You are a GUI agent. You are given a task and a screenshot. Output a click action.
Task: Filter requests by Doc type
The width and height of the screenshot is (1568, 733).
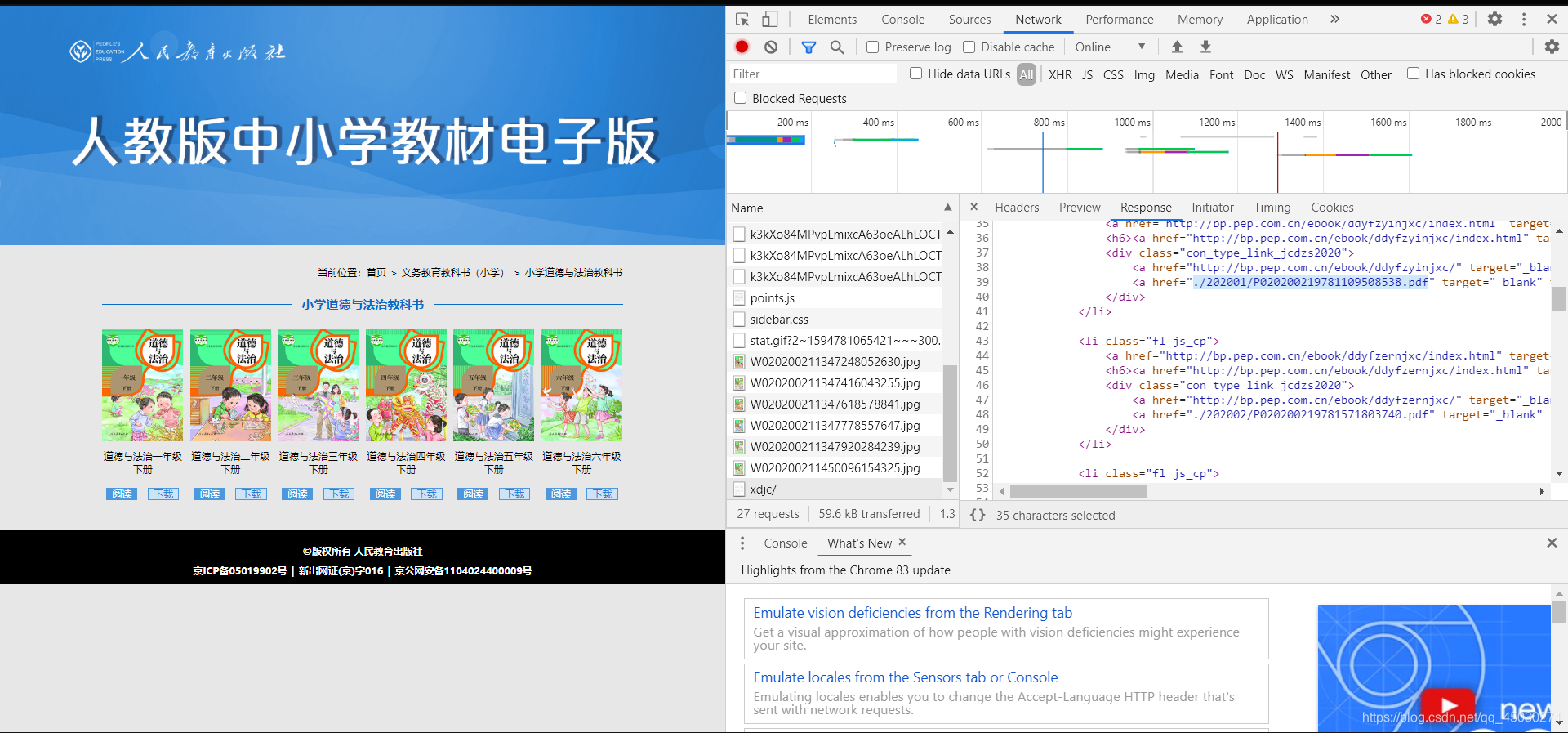pyautogui.click(x=1254, y=74)
